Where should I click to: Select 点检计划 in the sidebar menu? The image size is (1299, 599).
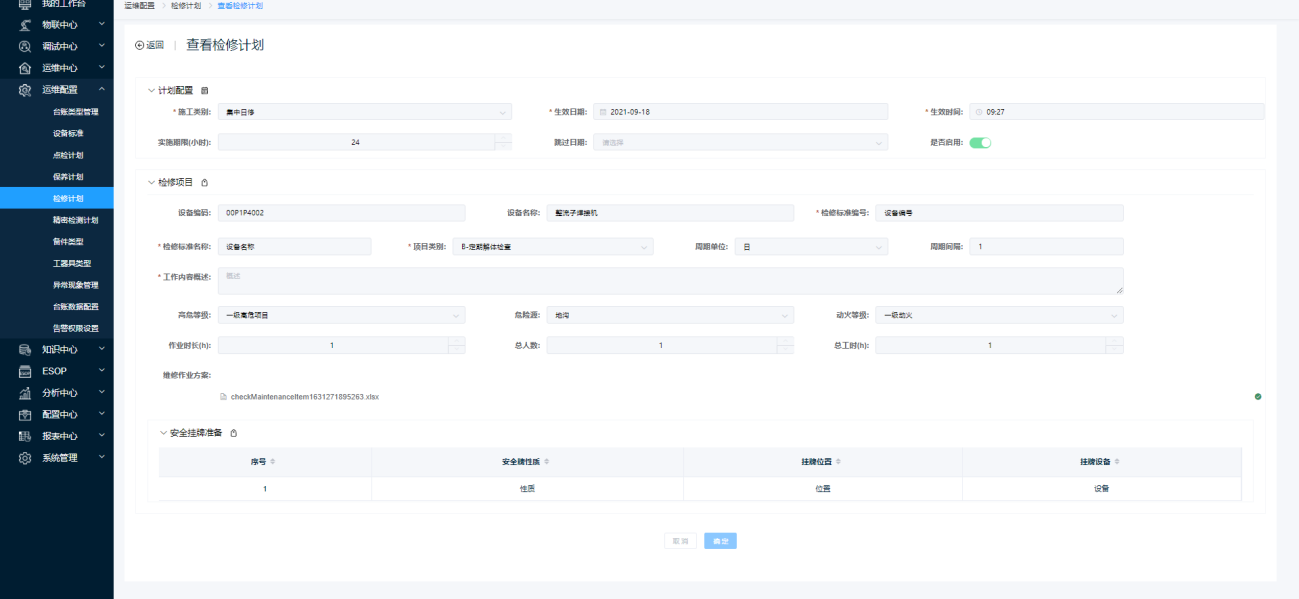pyautogui.click(x=68, y=155)
